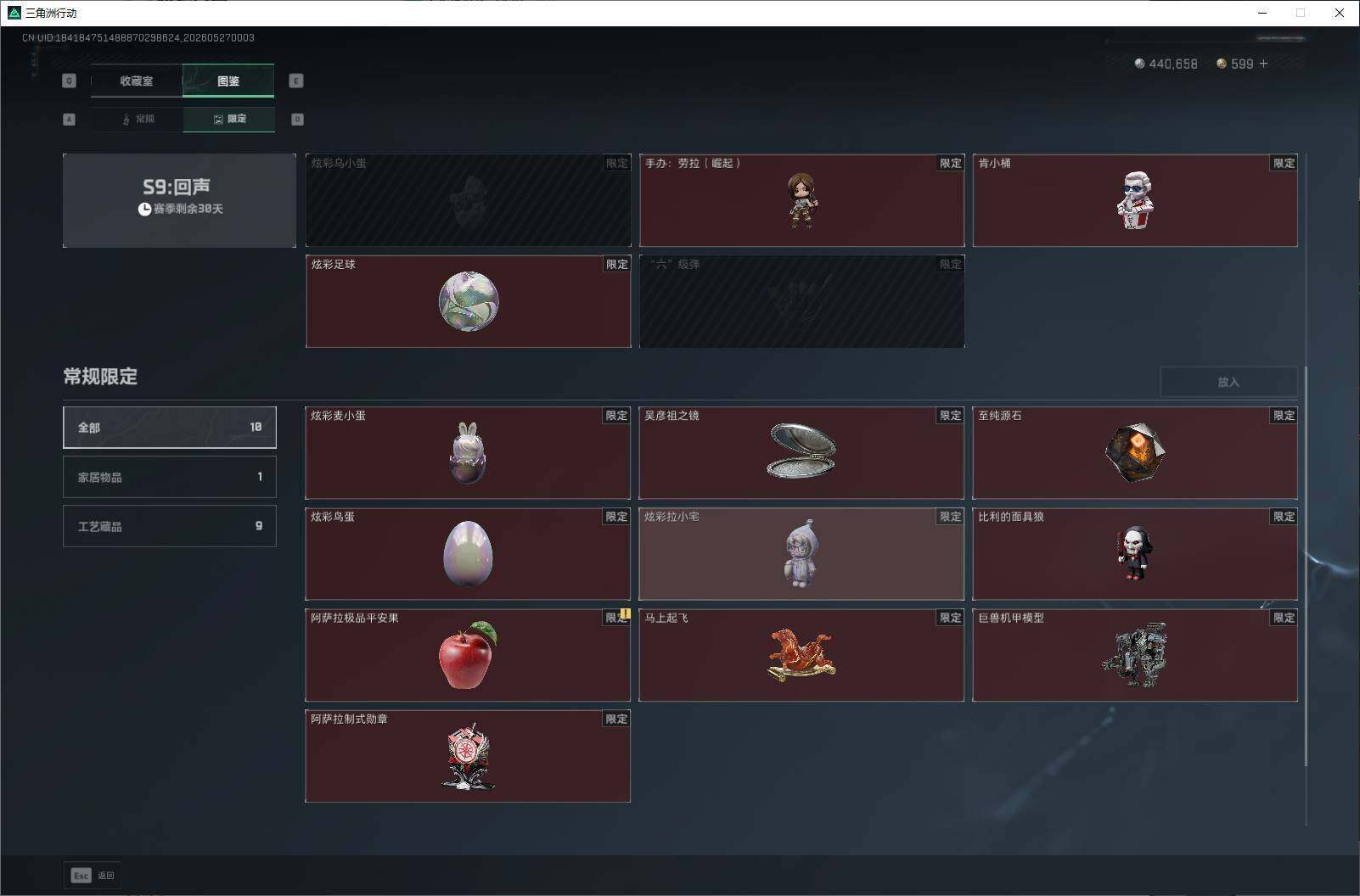This screenshot has height=896, width=1360.
Task: Add currency with the plus button
Action: tap(1263, 64)
